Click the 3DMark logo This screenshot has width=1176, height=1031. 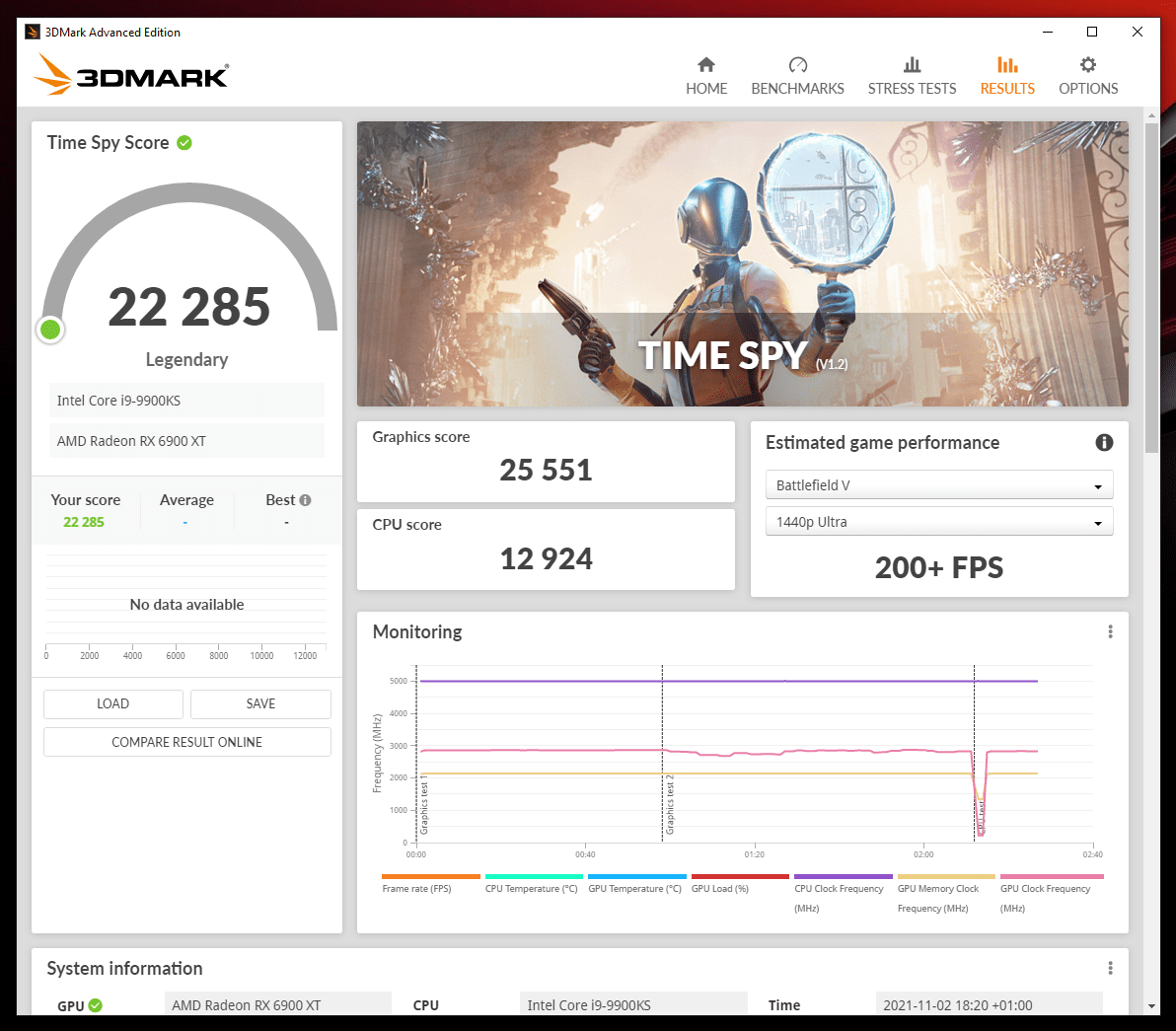pyautogui.click(x=130, y=74)
